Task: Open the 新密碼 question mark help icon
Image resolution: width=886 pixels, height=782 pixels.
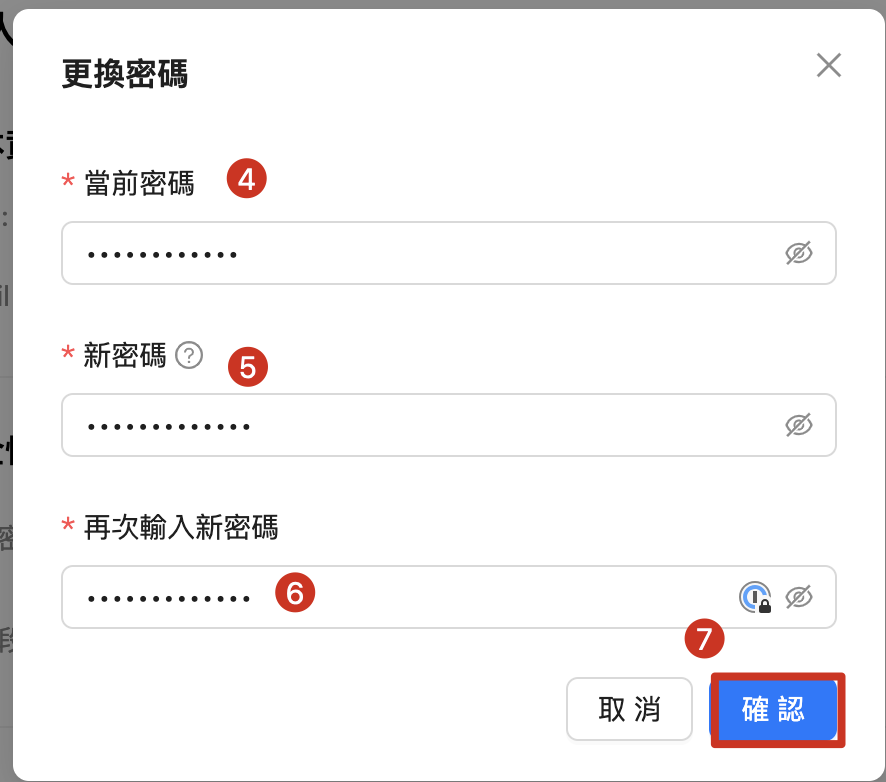Action: point(189,355)
